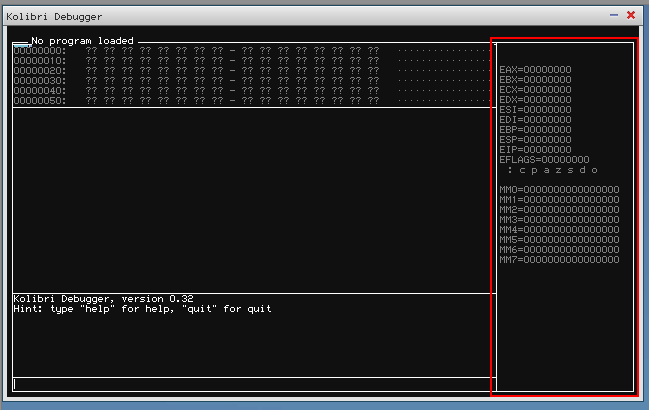Close the Kolibri Debugger window

click(631, 15)
